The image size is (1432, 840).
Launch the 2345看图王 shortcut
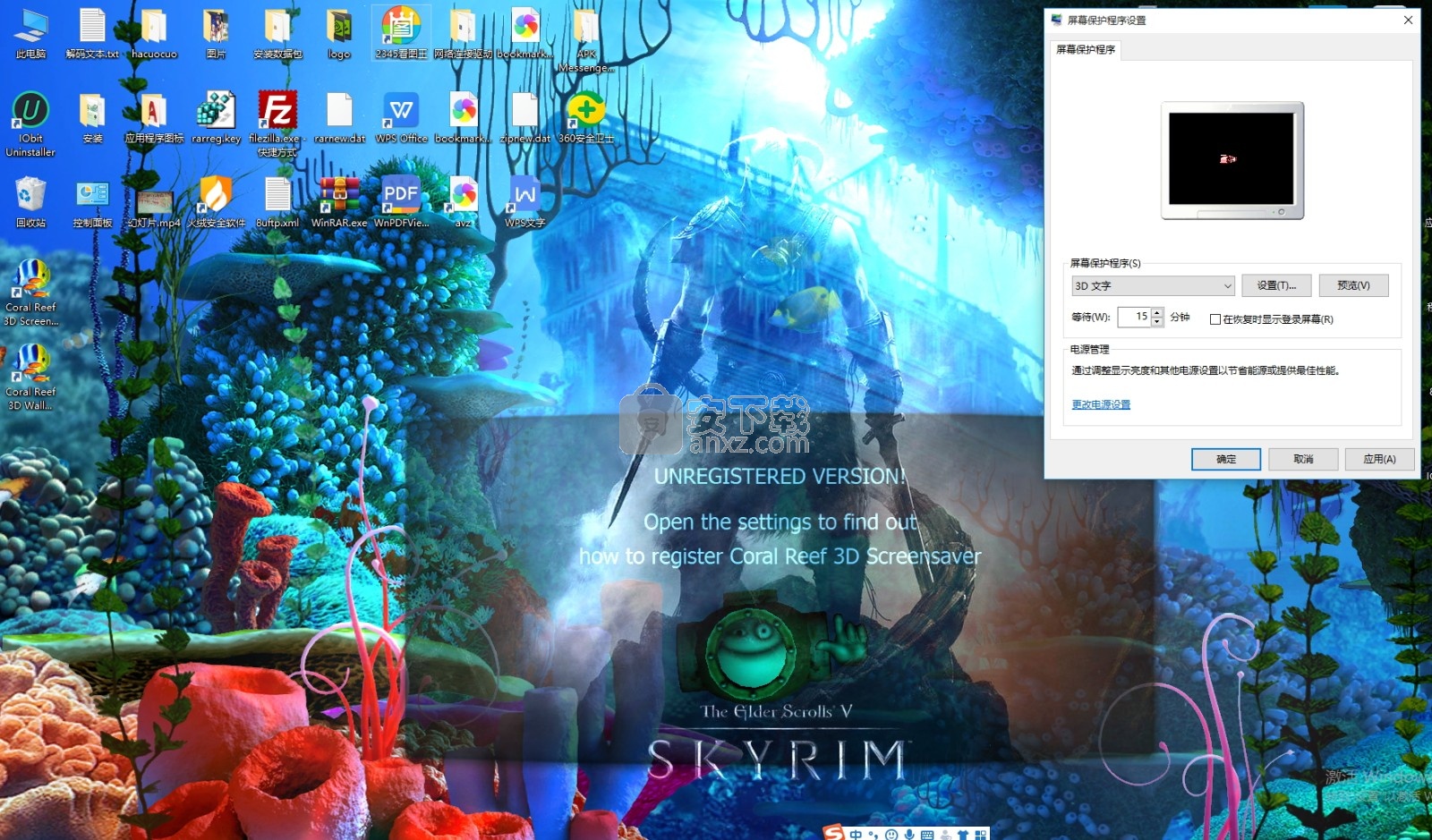[401, 34]
